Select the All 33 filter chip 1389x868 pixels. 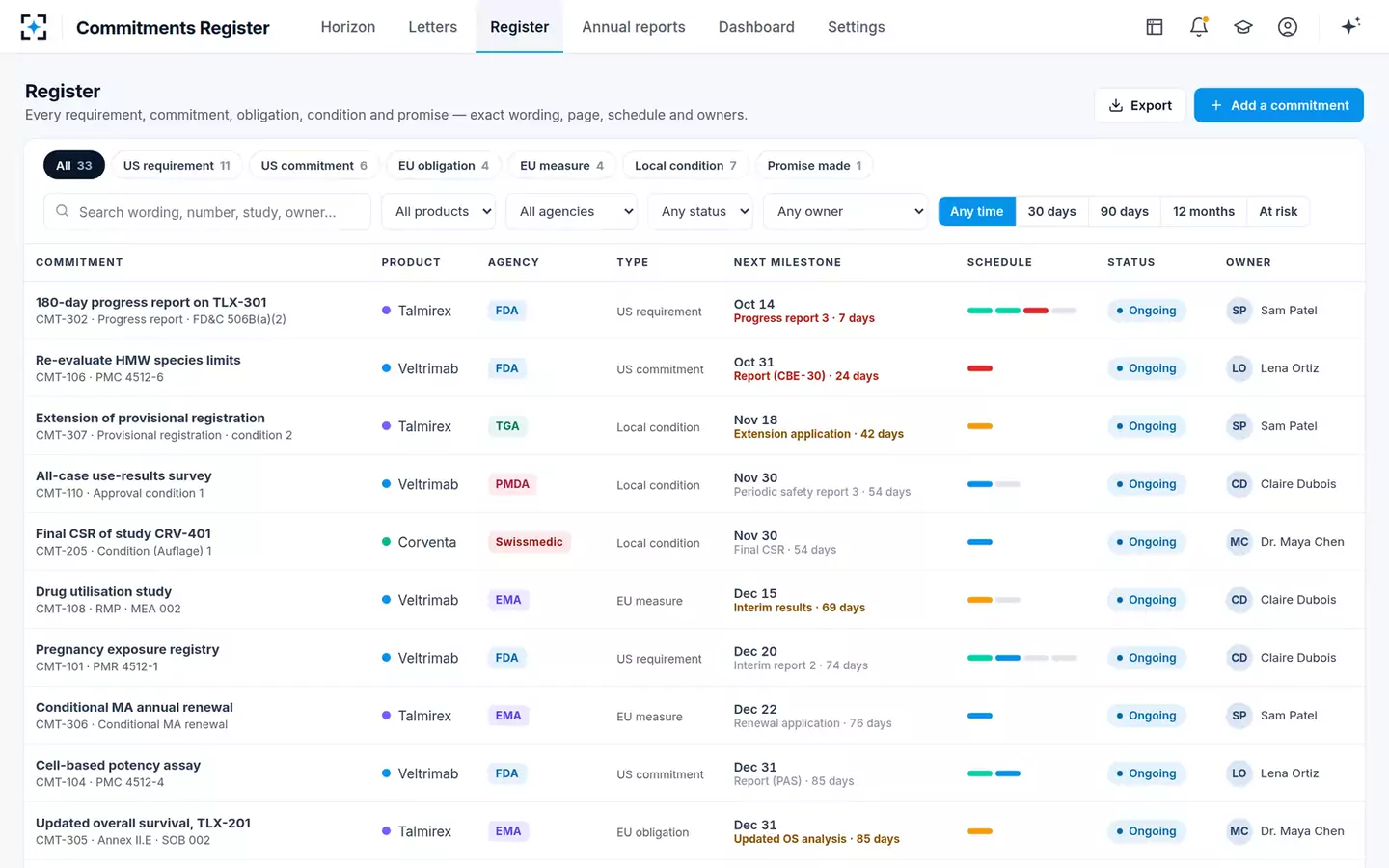(x=74, y=166)
